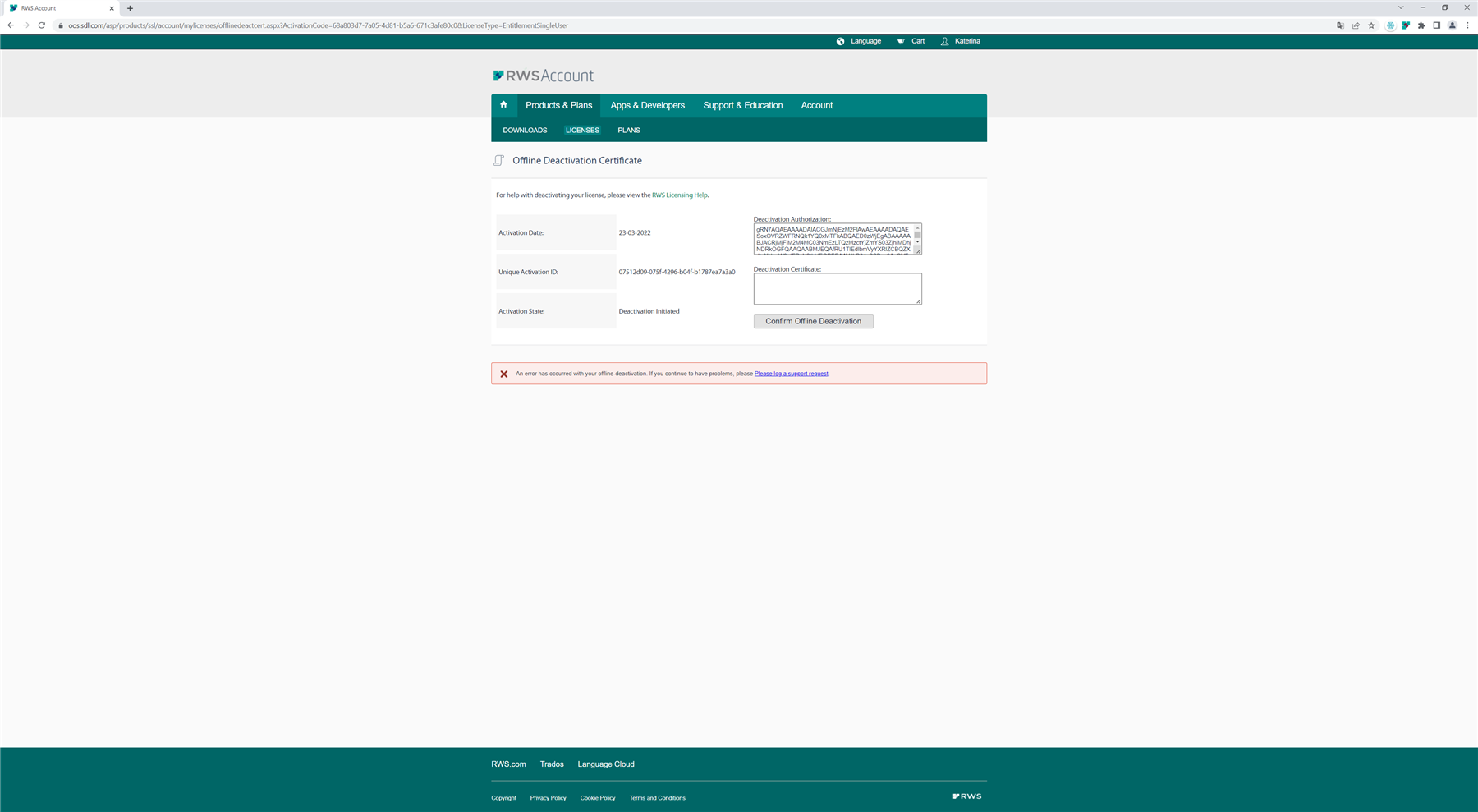Open the blue snowflake extension
The height and width of the screenshot is (812, 1478).
click(x=1390, y=25)
